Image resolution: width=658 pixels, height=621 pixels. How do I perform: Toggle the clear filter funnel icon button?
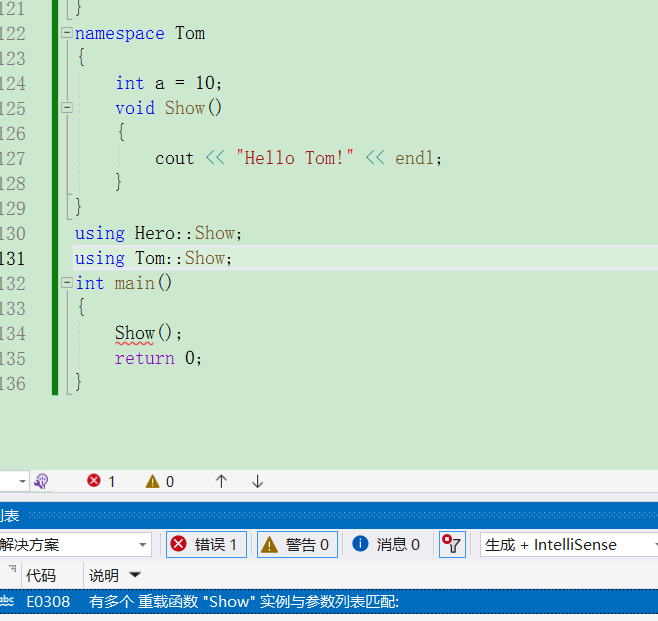coord(452,545)
